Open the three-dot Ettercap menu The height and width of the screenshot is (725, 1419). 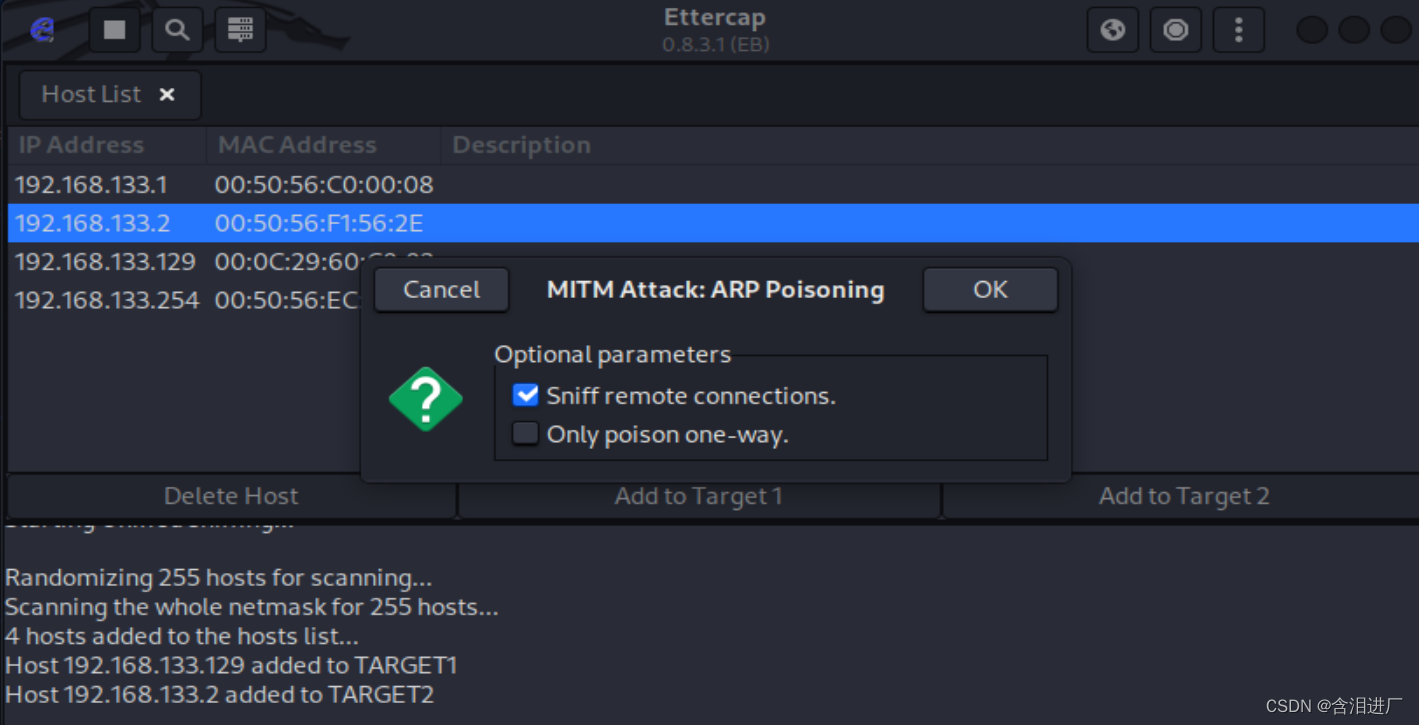[1239, 30]
